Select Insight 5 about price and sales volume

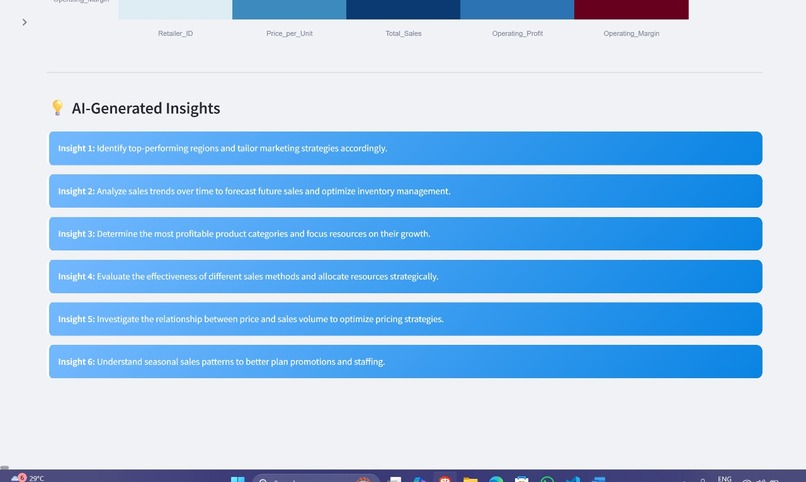click(406, 319)
